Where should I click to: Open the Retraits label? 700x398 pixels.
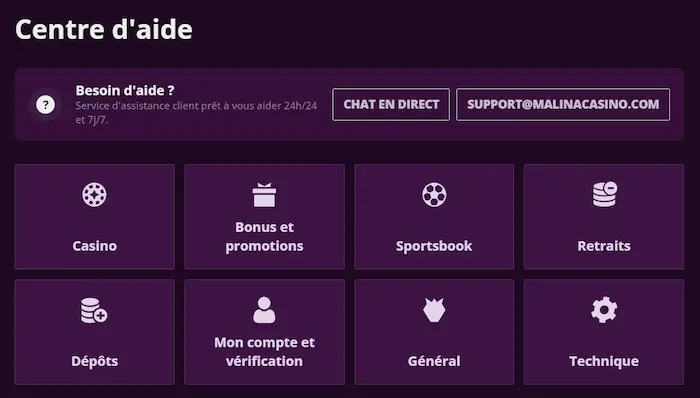(604, 246)
